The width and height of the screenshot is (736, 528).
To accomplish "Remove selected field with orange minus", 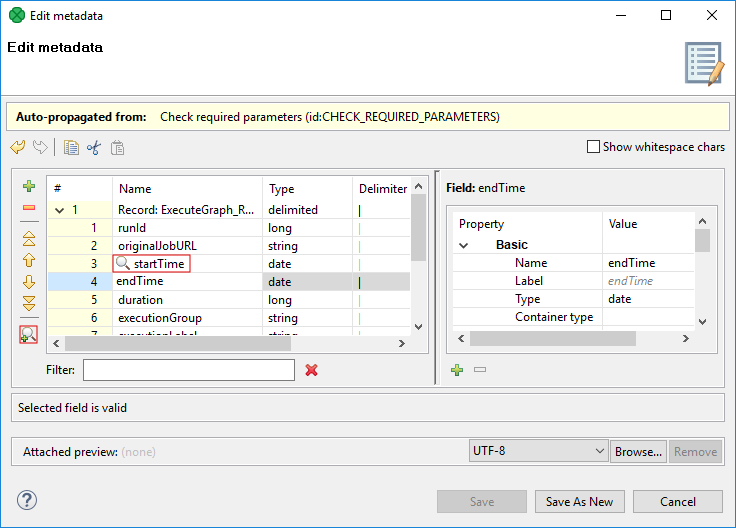I will point(29,207).
